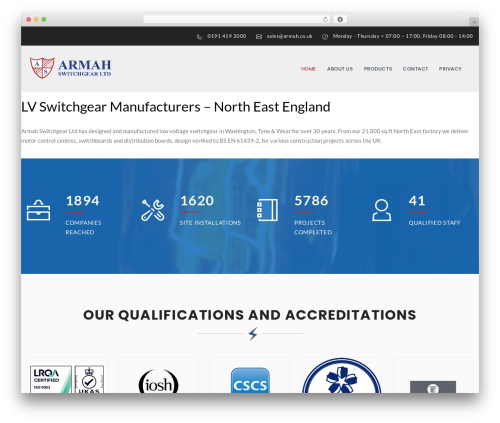Open the IOSH accreditation logo
The height and width of the screenshot is (423, 500).
click(x=159, y=381)
